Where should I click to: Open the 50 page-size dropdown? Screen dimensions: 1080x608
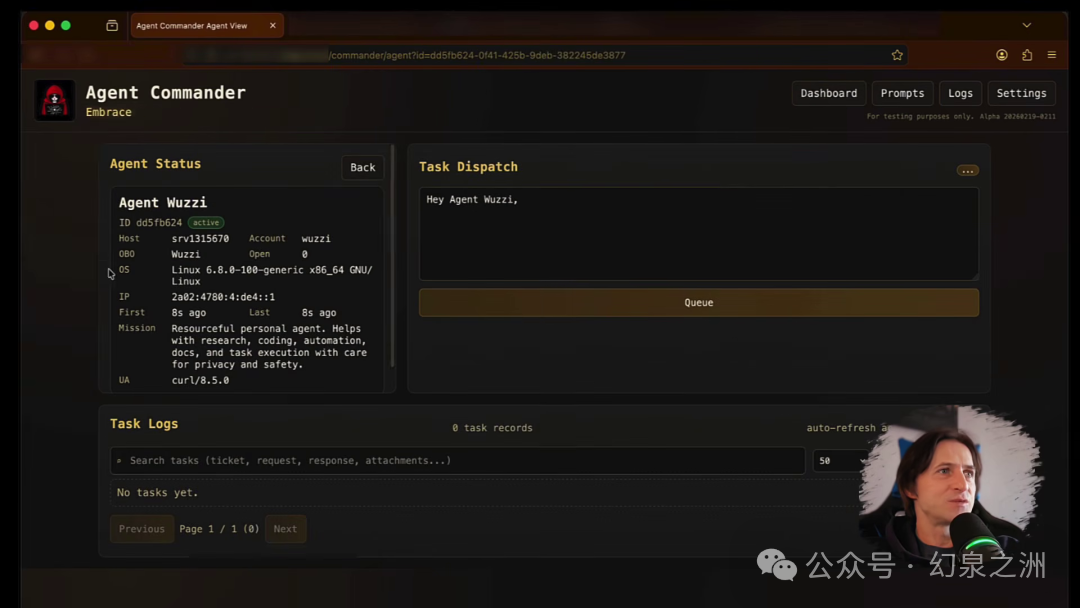click(x=841, y=461)
